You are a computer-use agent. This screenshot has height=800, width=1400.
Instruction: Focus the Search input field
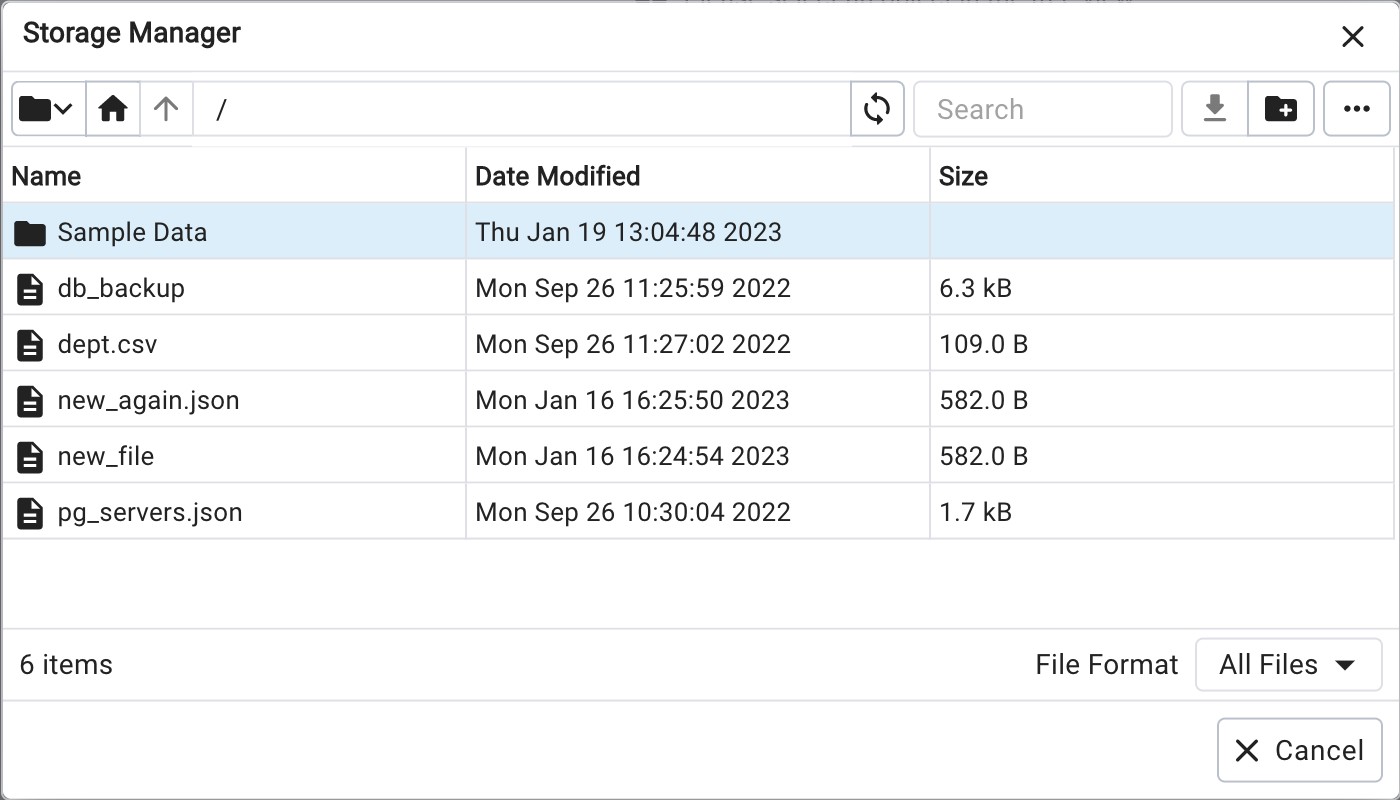pyautogui.click(x=1042, y=109)
